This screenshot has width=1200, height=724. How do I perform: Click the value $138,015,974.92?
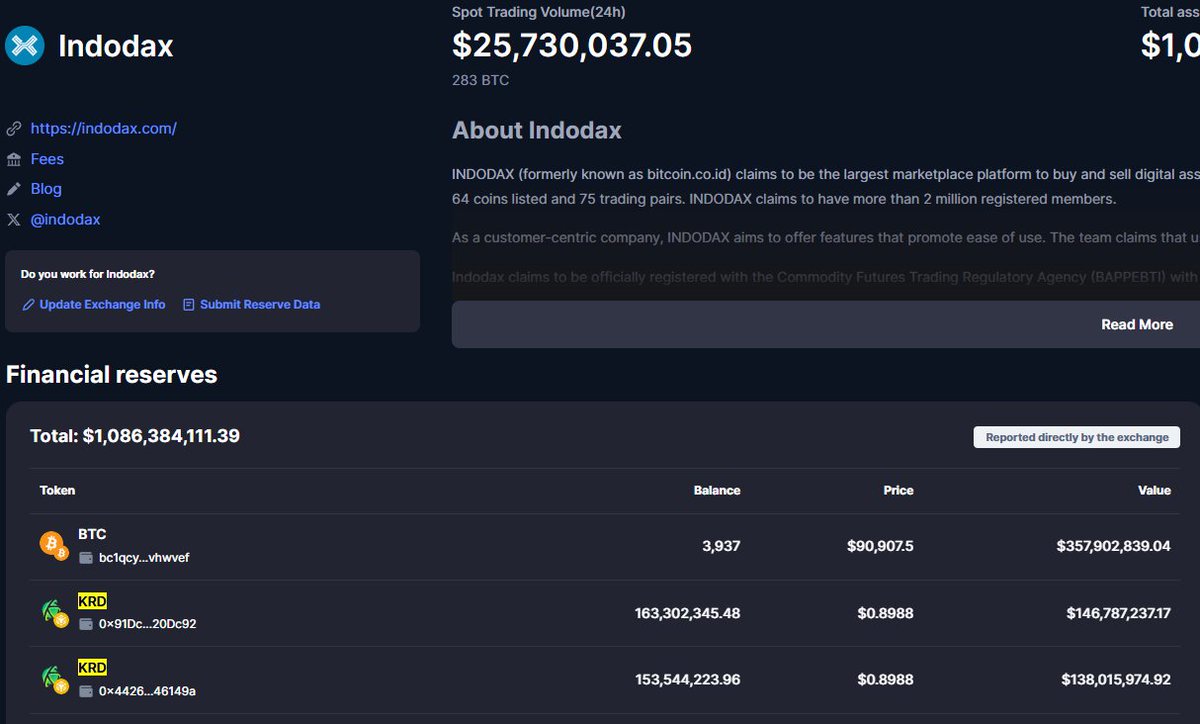pyautogui.click(x=1116, y=679)
